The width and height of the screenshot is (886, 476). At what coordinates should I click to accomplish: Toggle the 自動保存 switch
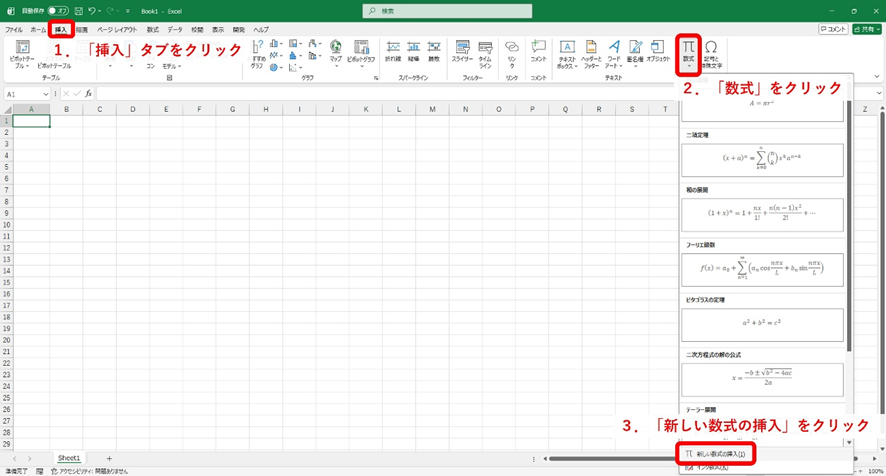[56, 10]
